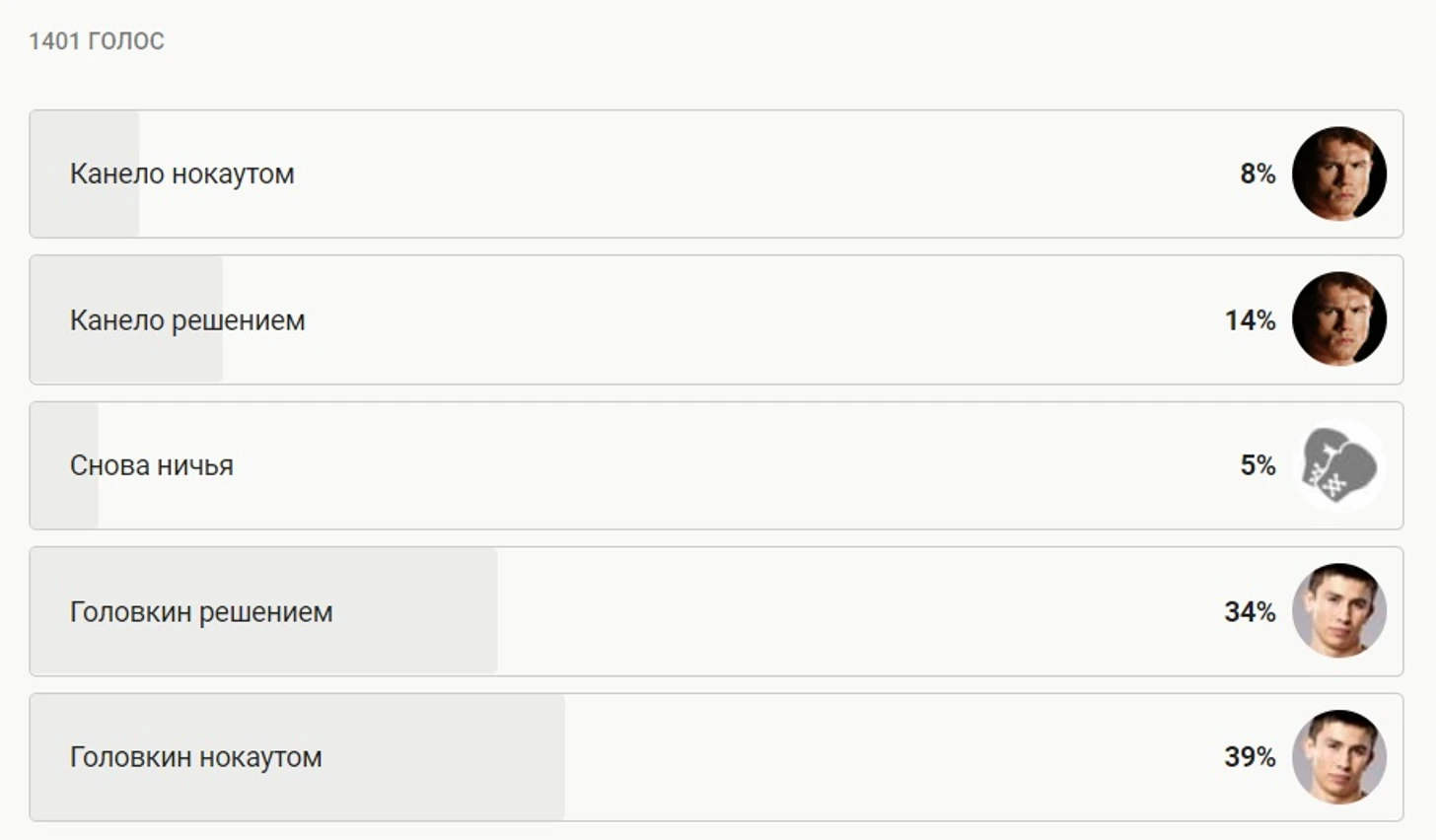Viewport: 1440px width, 840px height.
Task: Click the avatar beside "Головкин нокаутом" 39%
Action: 1338,757
